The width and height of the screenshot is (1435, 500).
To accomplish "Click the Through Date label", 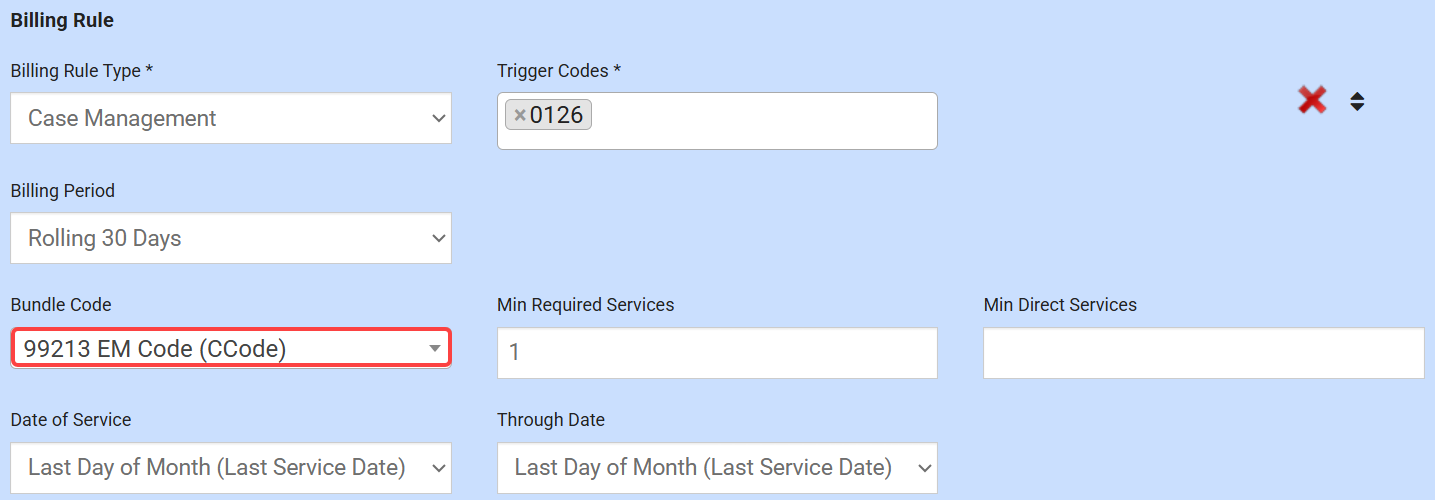I will click(551, 420).
